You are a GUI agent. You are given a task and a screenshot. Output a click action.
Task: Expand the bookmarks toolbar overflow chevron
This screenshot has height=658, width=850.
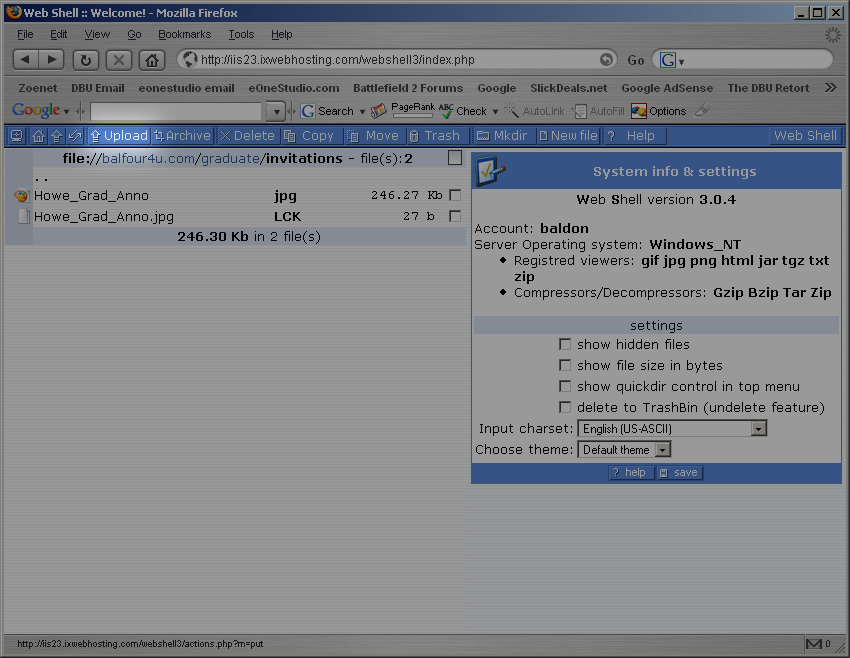point(830,88)
